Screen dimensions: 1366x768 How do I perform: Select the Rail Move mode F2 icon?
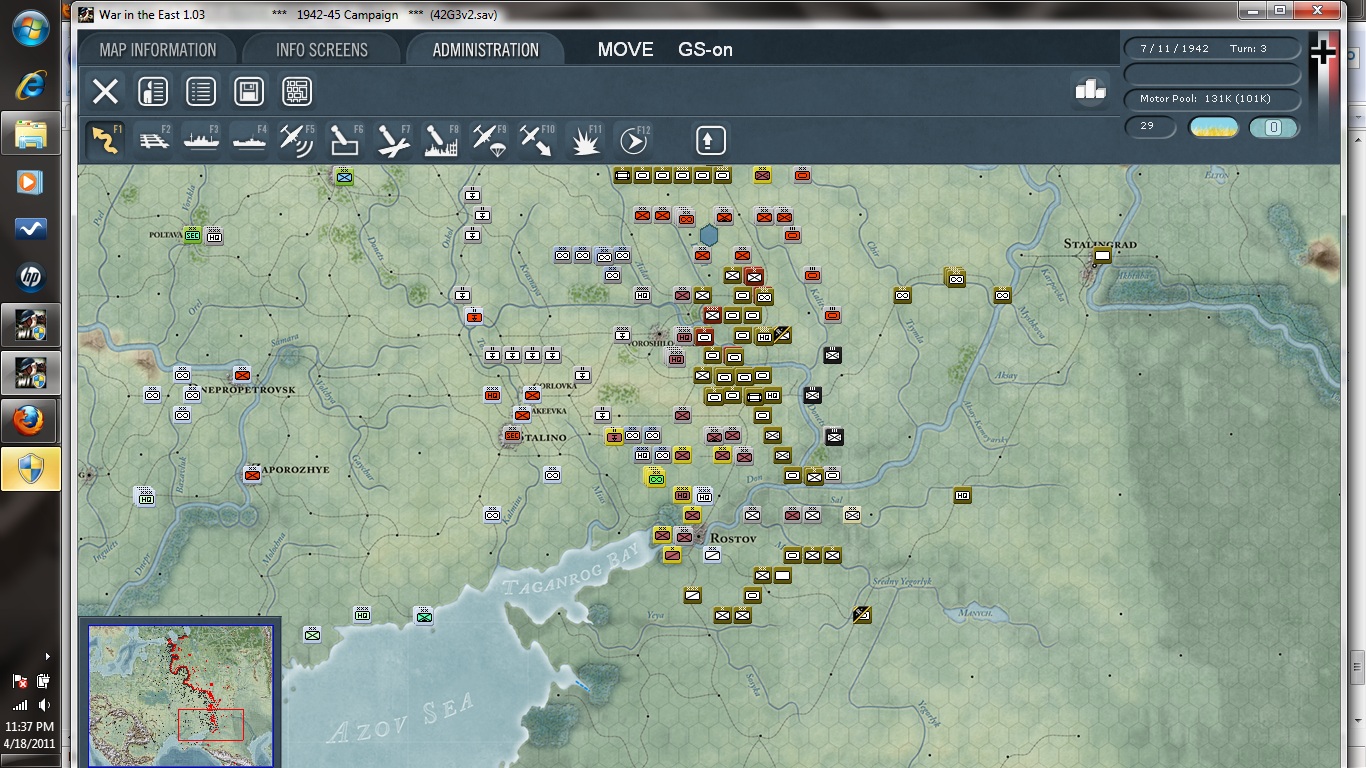coord(153,139)
